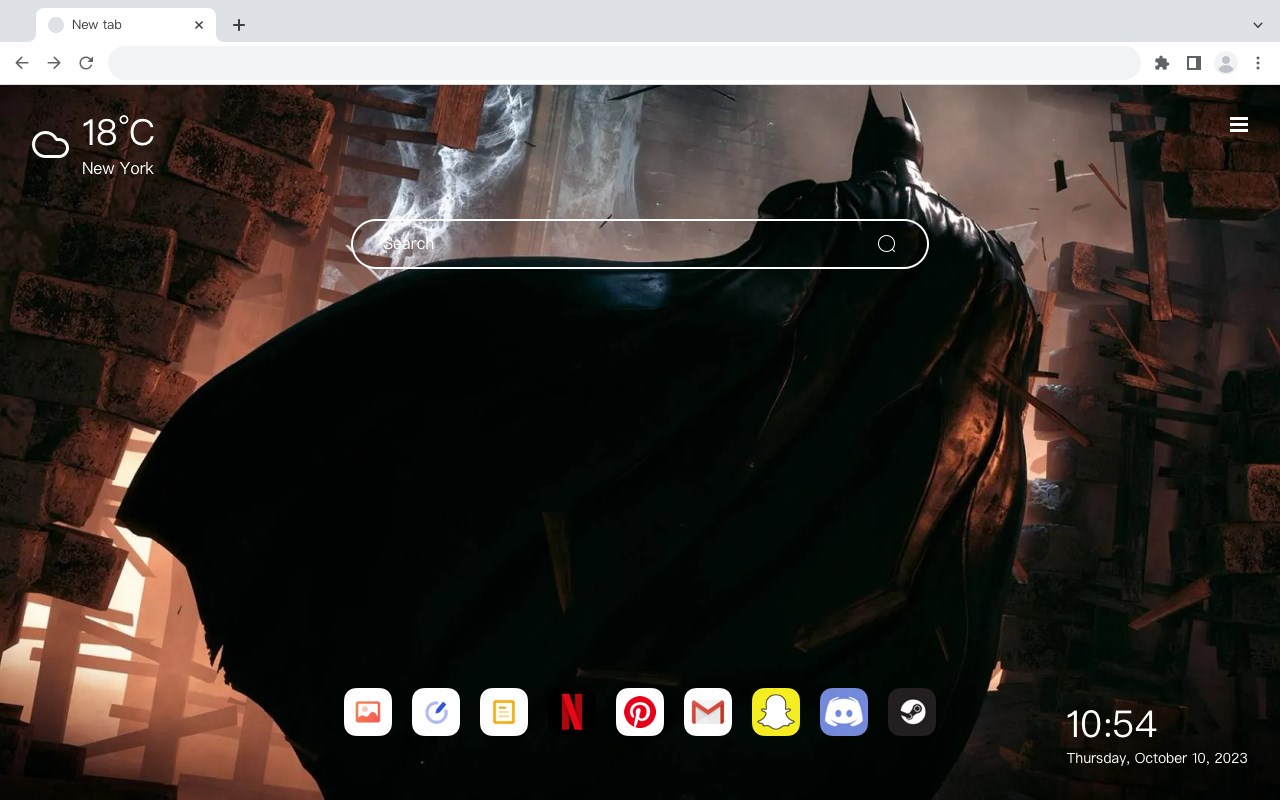Viewport: 1280px width, 800px height.
Task: Go forward to the next page
Action: 54,63
